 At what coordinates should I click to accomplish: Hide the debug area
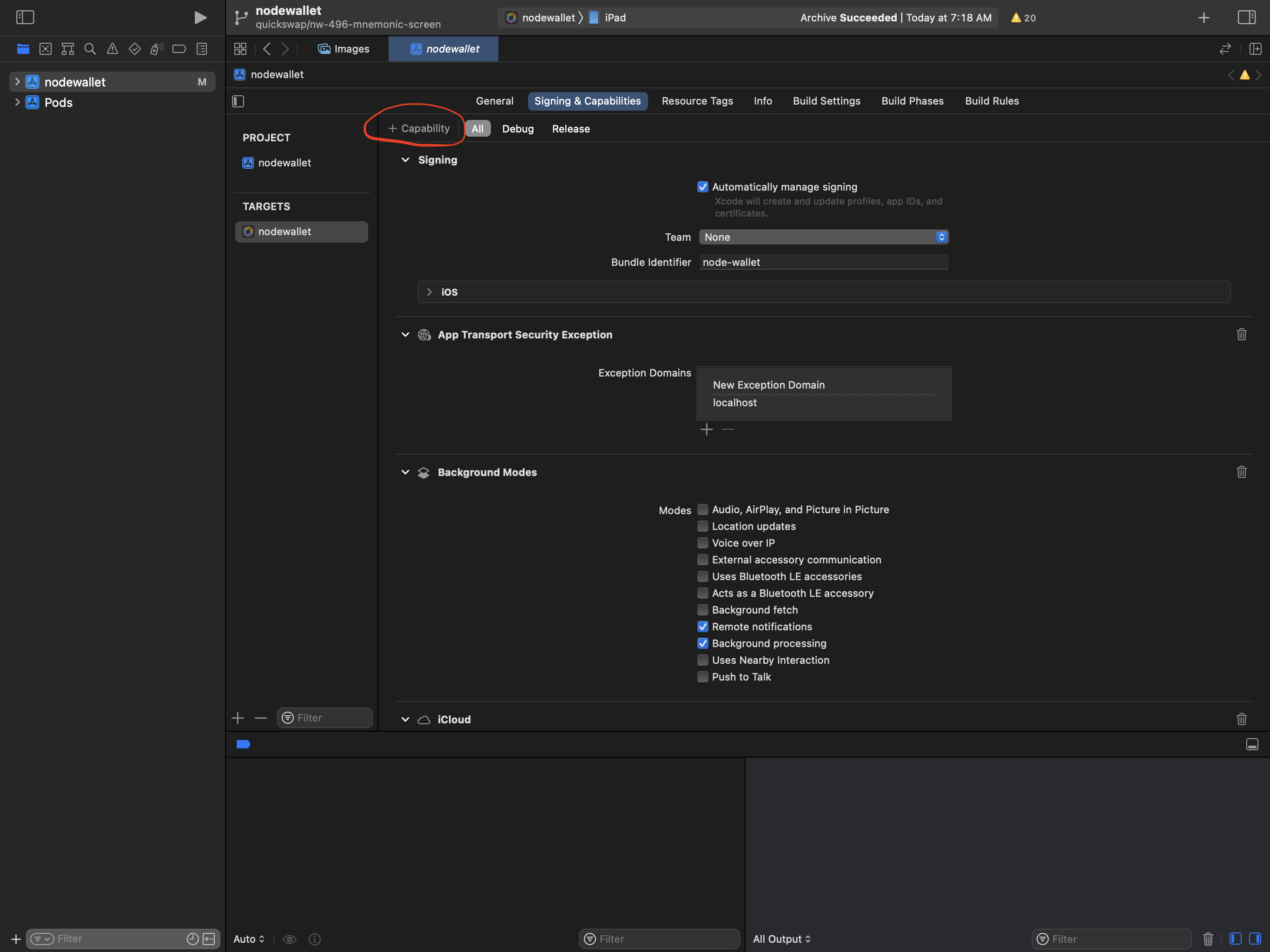[1252, 744]
